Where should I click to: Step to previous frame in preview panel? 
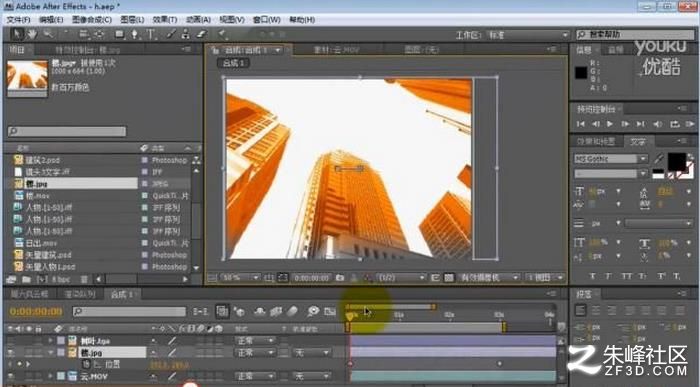coord(596,124)
